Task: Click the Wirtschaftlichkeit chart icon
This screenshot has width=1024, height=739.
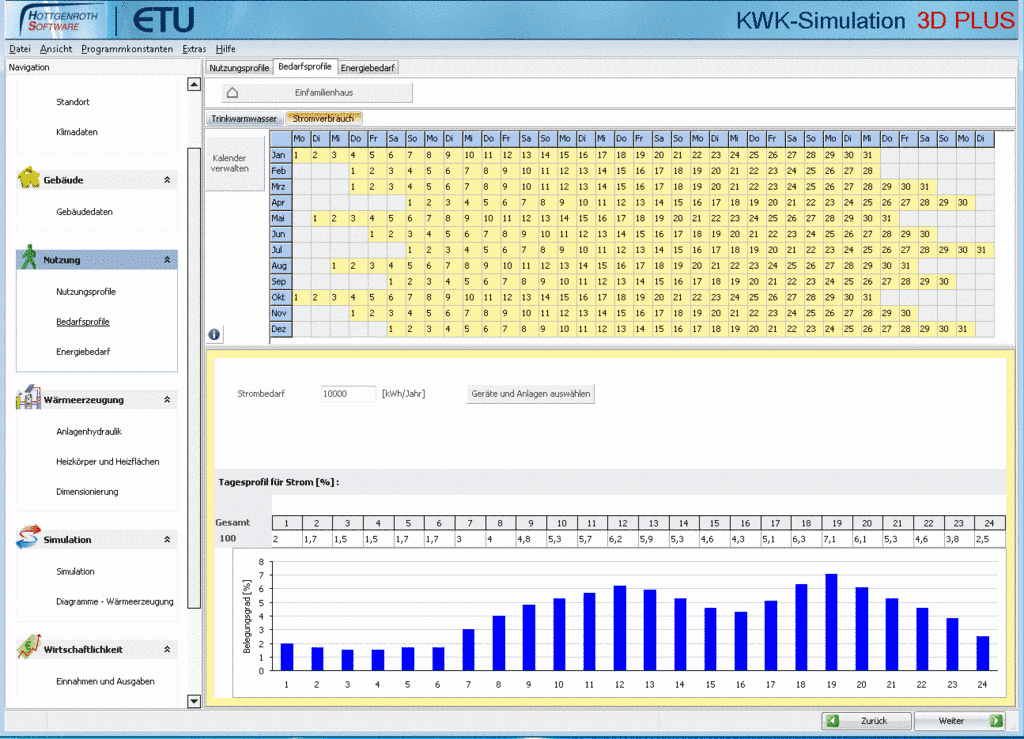Action: [28, 648]
